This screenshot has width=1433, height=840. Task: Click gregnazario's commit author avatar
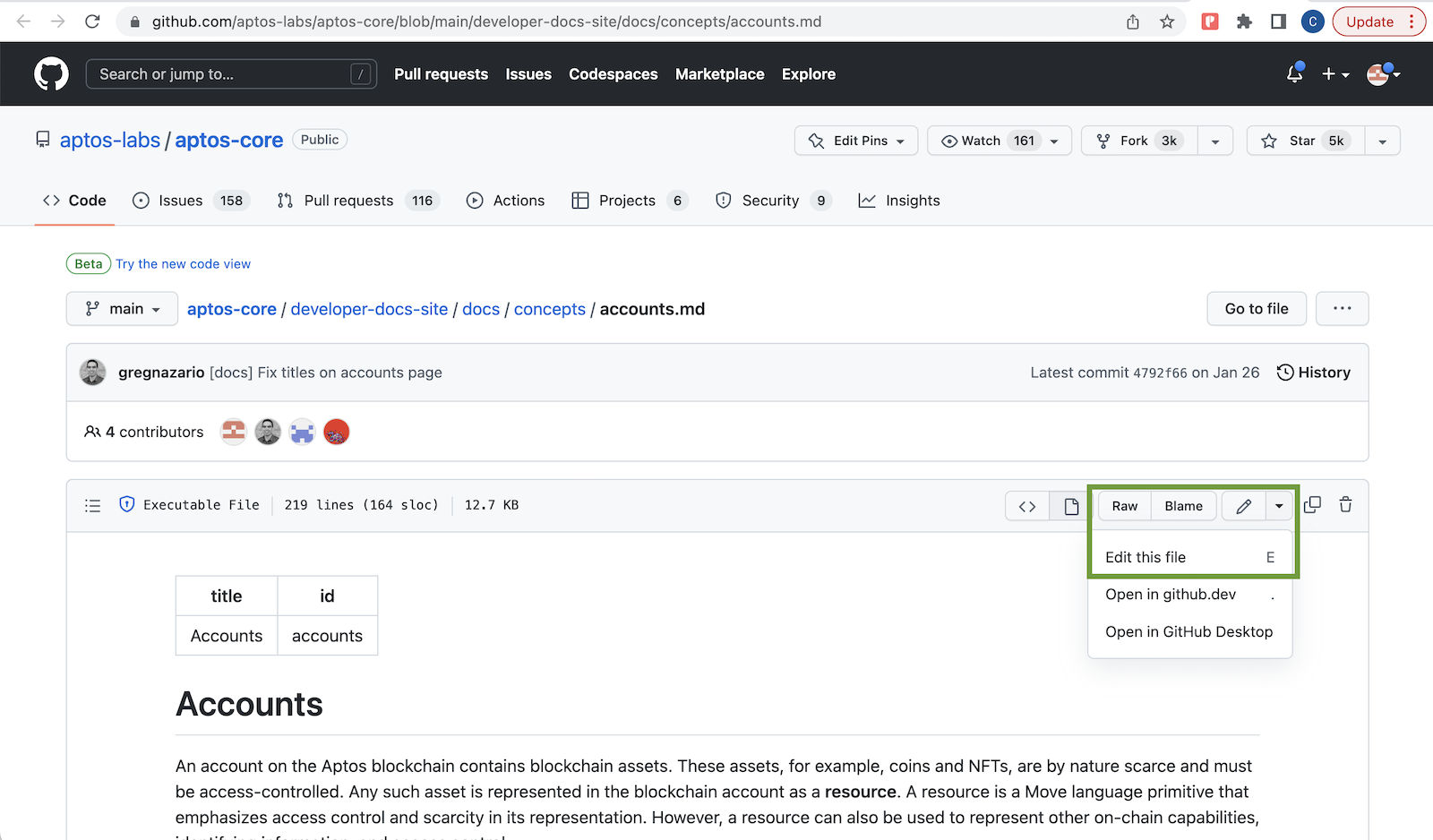(x=93, y=373)
